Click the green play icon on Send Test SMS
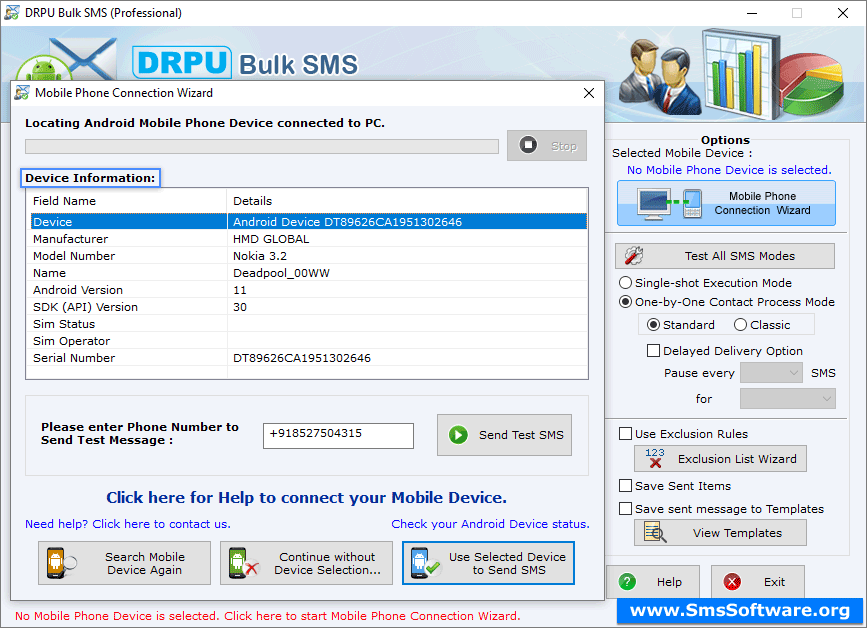867x628 pixels. 458,435
